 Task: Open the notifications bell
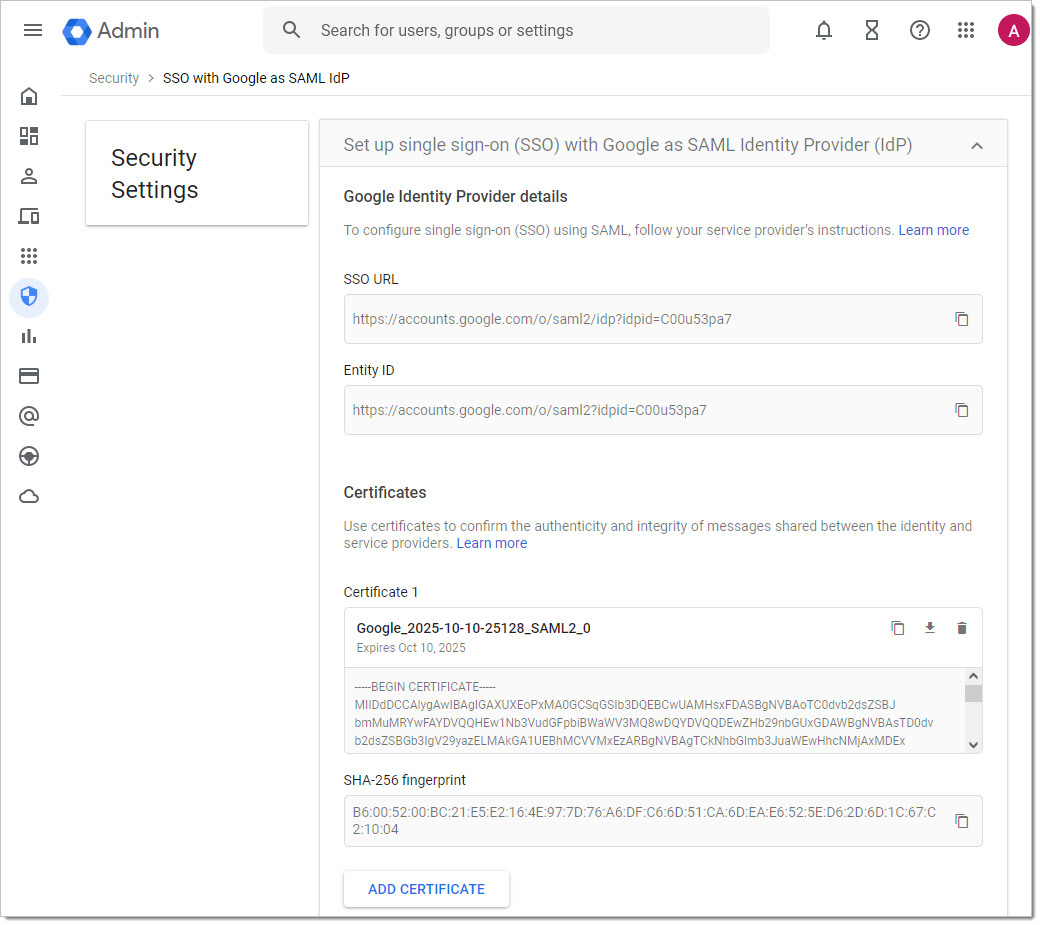823,31
